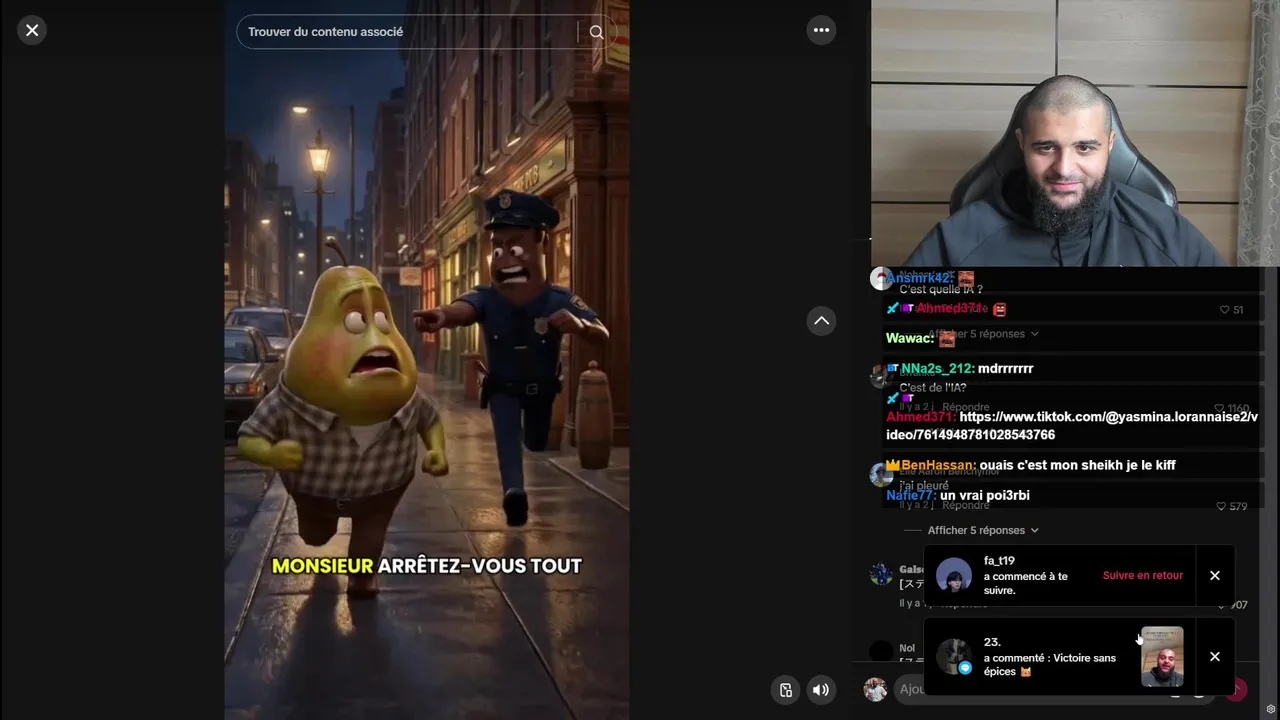This screenshot has width=1280, height=720.
Task: Open the three-dot more options menu
Action: point(821,30)
